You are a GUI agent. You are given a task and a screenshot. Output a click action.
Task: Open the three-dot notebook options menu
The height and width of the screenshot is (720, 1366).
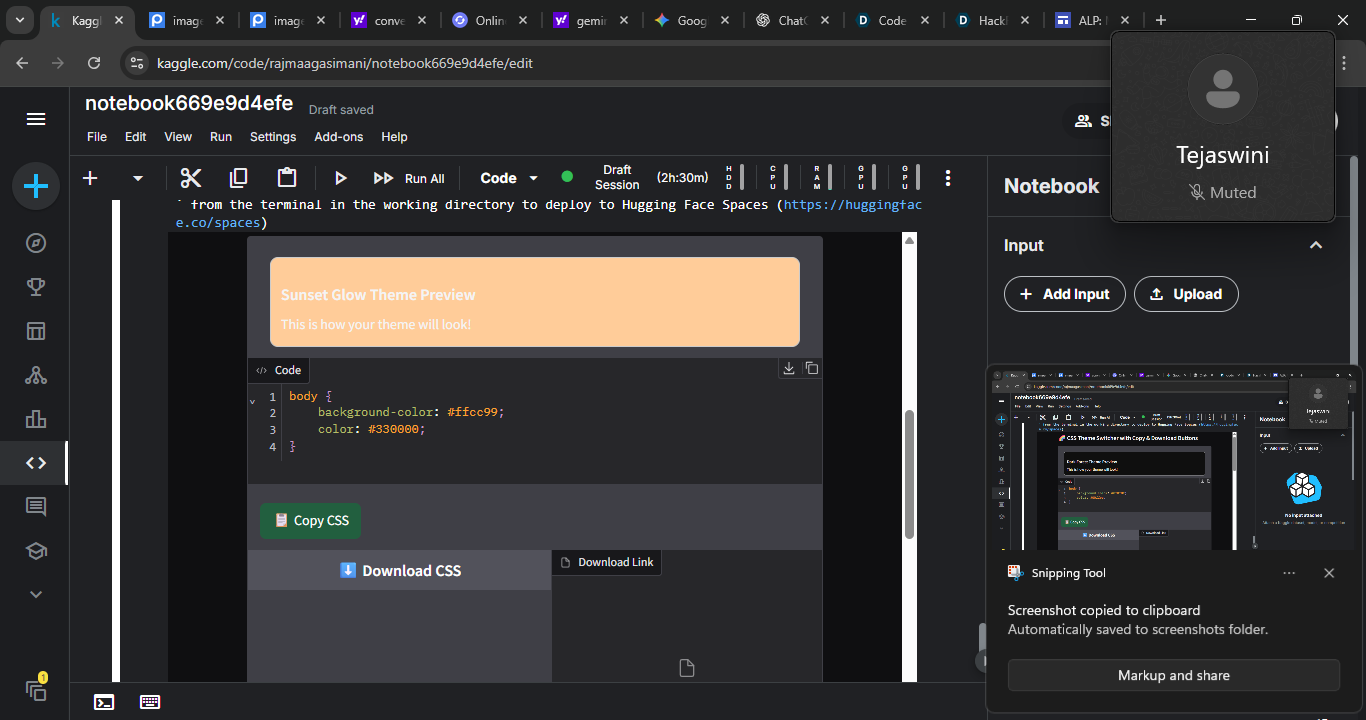948,178
